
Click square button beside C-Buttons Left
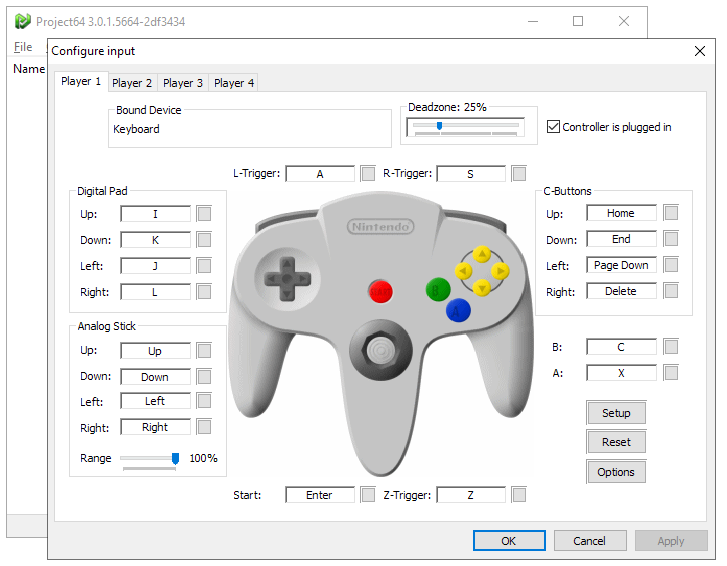tap(671, 265)
